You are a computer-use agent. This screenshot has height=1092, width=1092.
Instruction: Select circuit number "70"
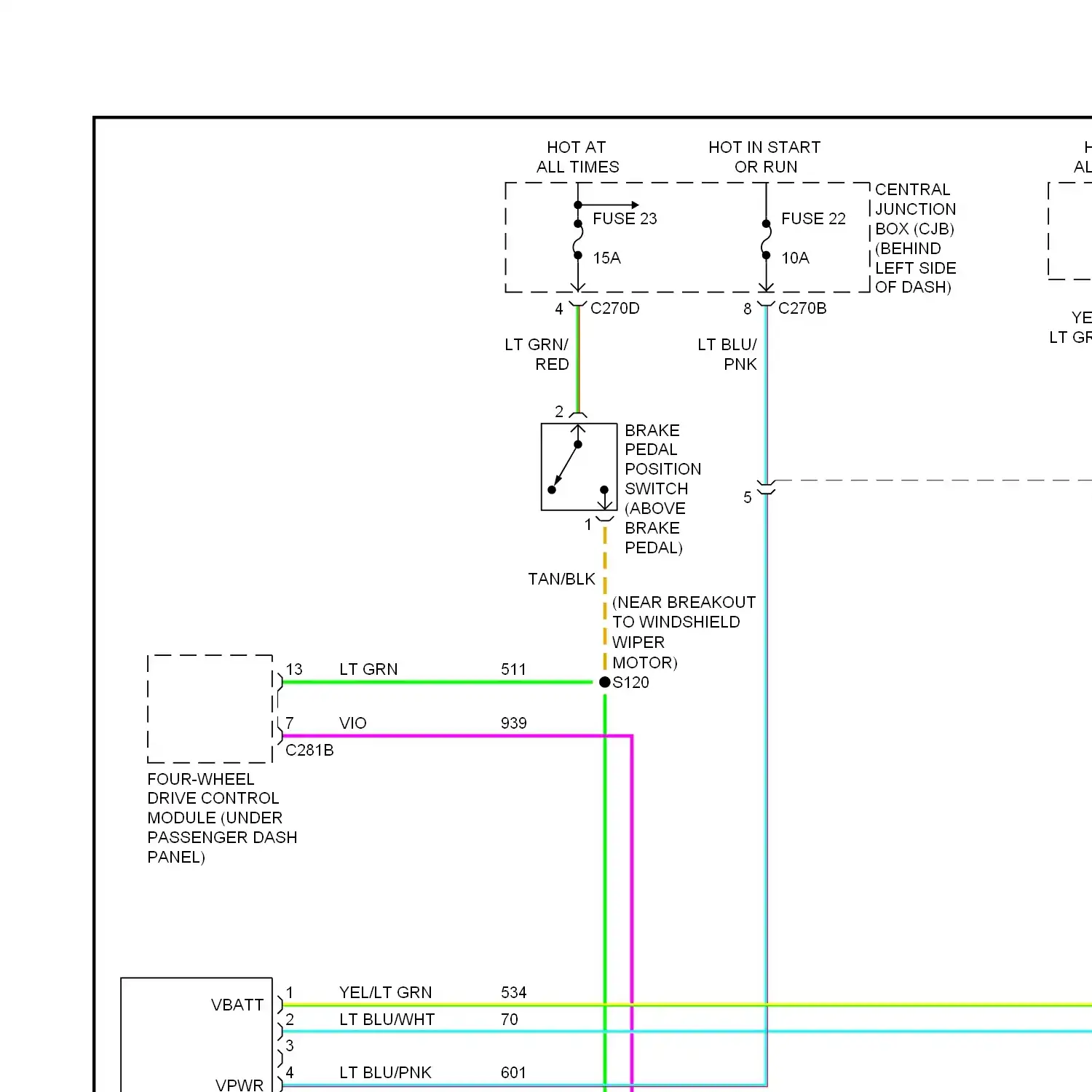[510, 1019]
